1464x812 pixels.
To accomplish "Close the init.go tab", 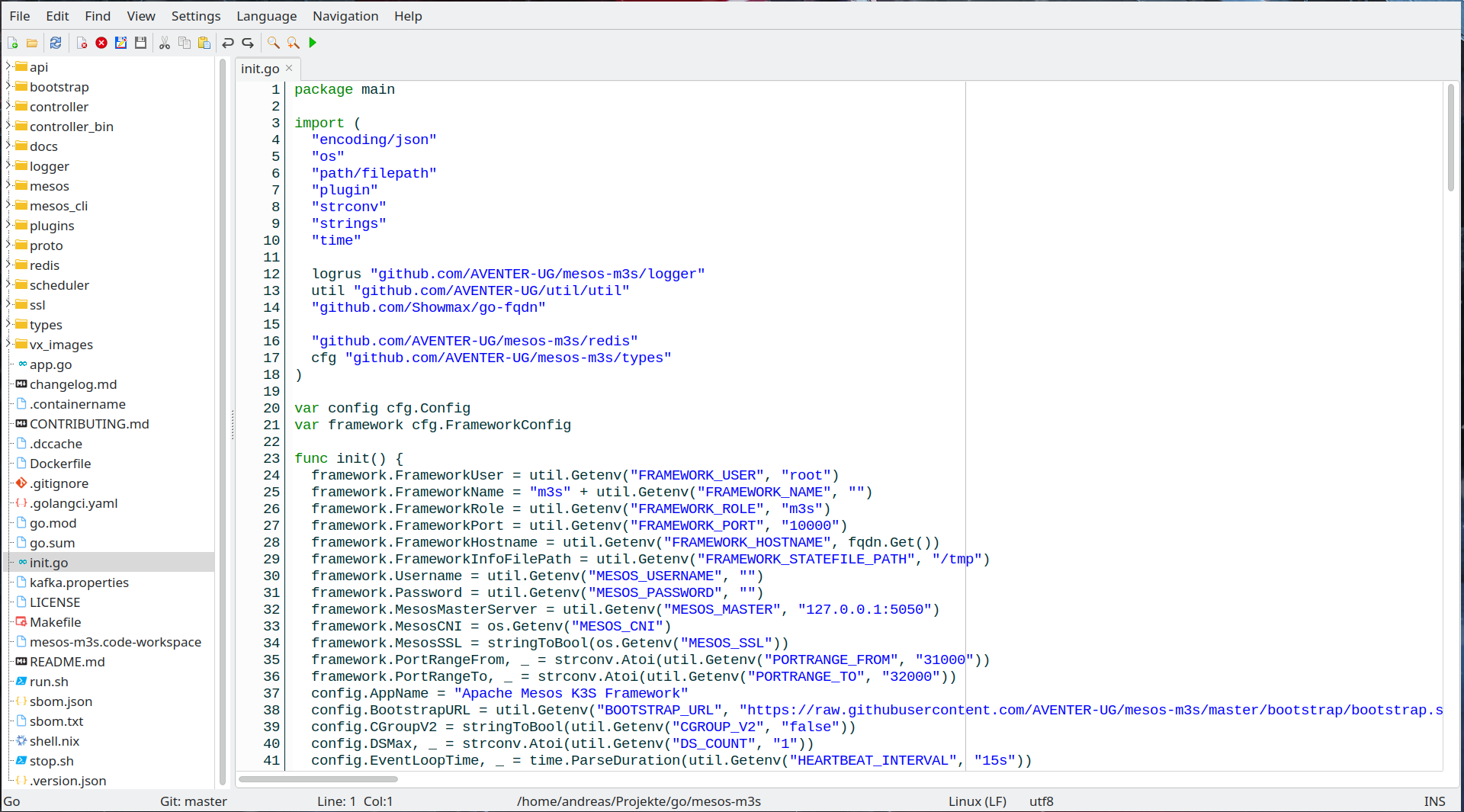I will 289,68.
